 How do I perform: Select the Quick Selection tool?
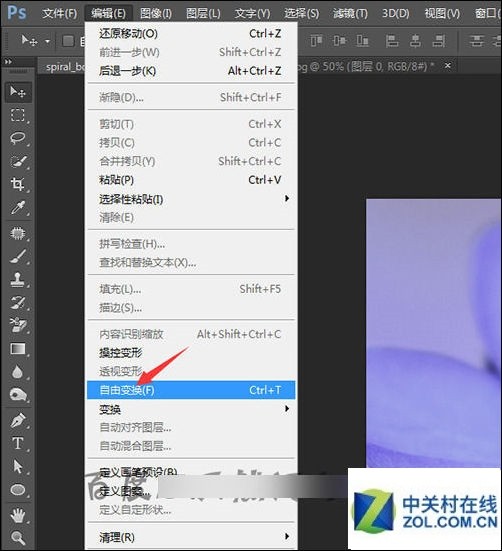pyautogui.click(x=18, y=161)
